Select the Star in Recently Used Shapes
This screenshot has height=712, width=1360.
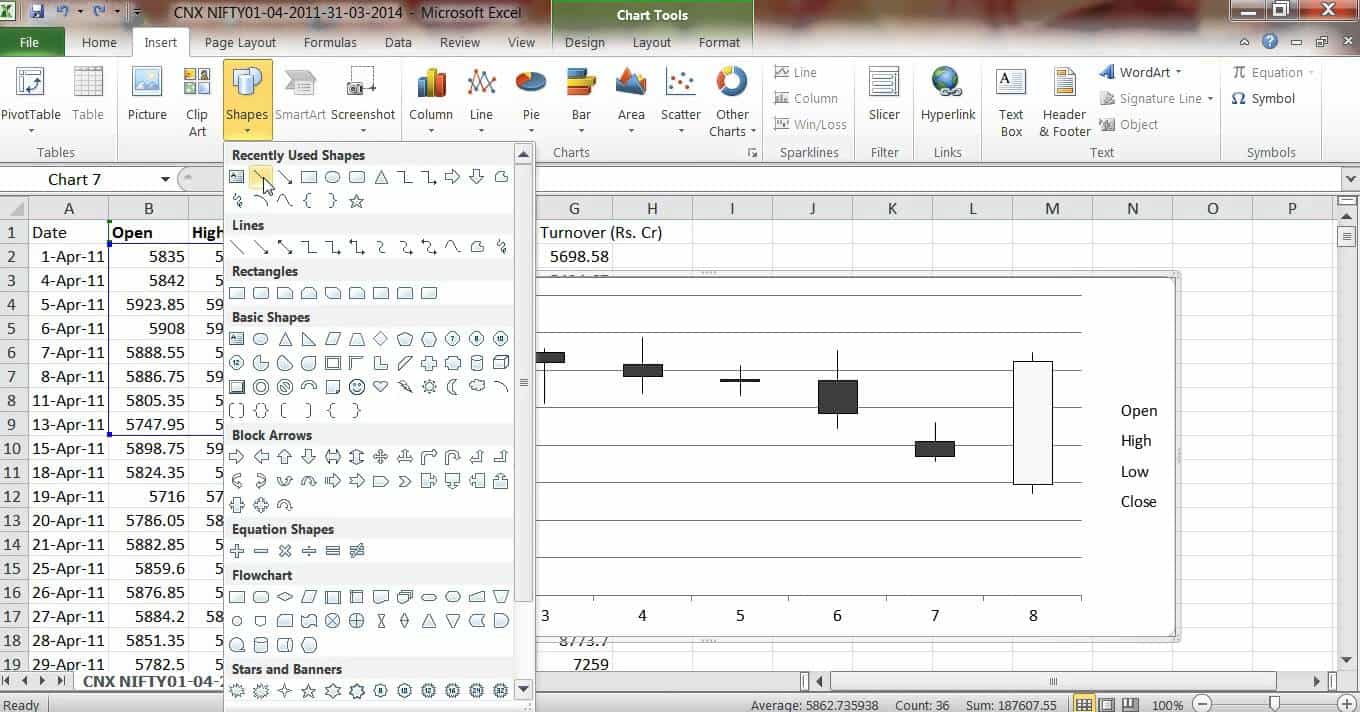tap(357, 201)
